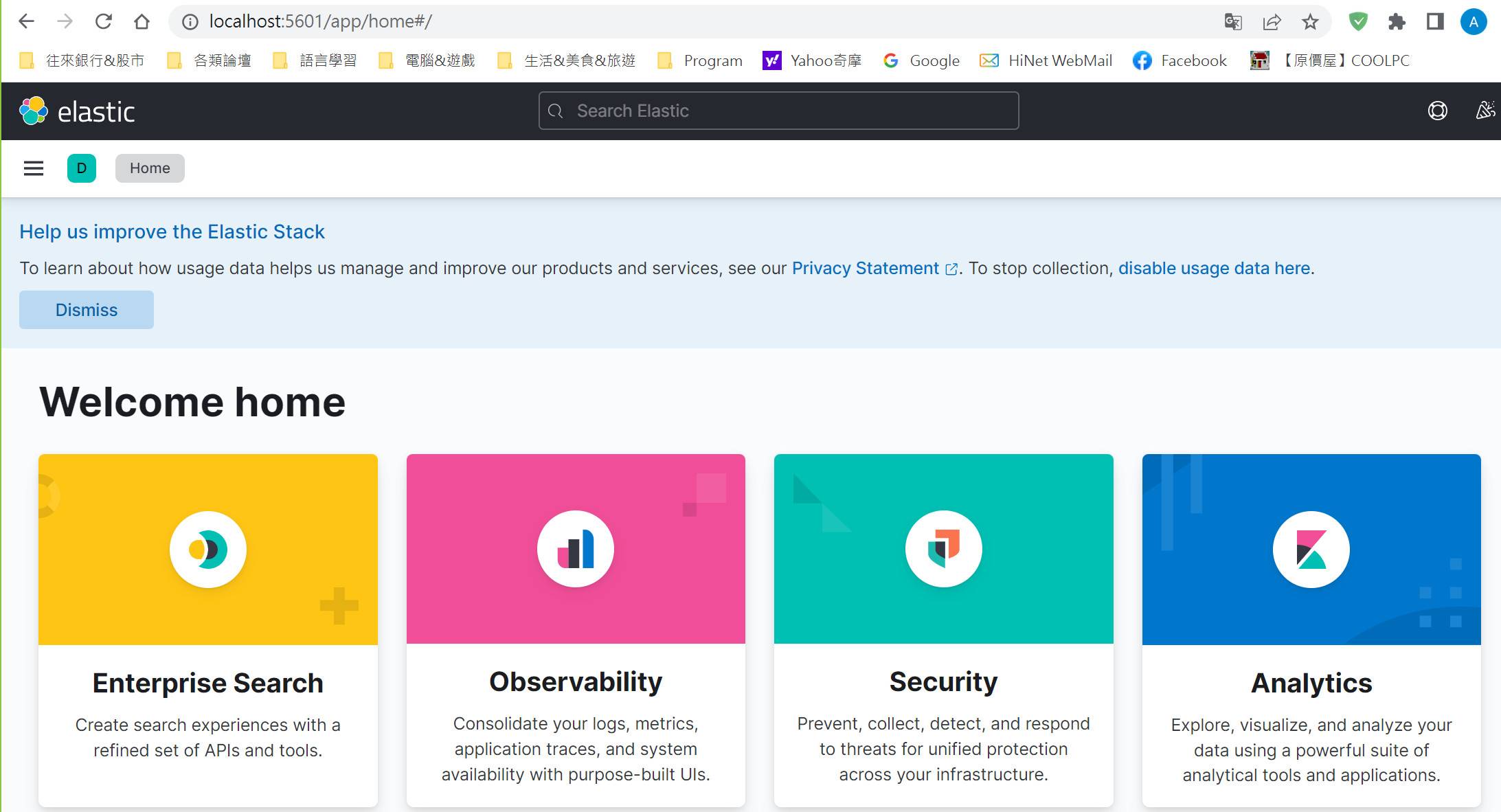Click the address bar URL localhost:5601
Viewport: 1501px width, 812px height.
[320, 21]
